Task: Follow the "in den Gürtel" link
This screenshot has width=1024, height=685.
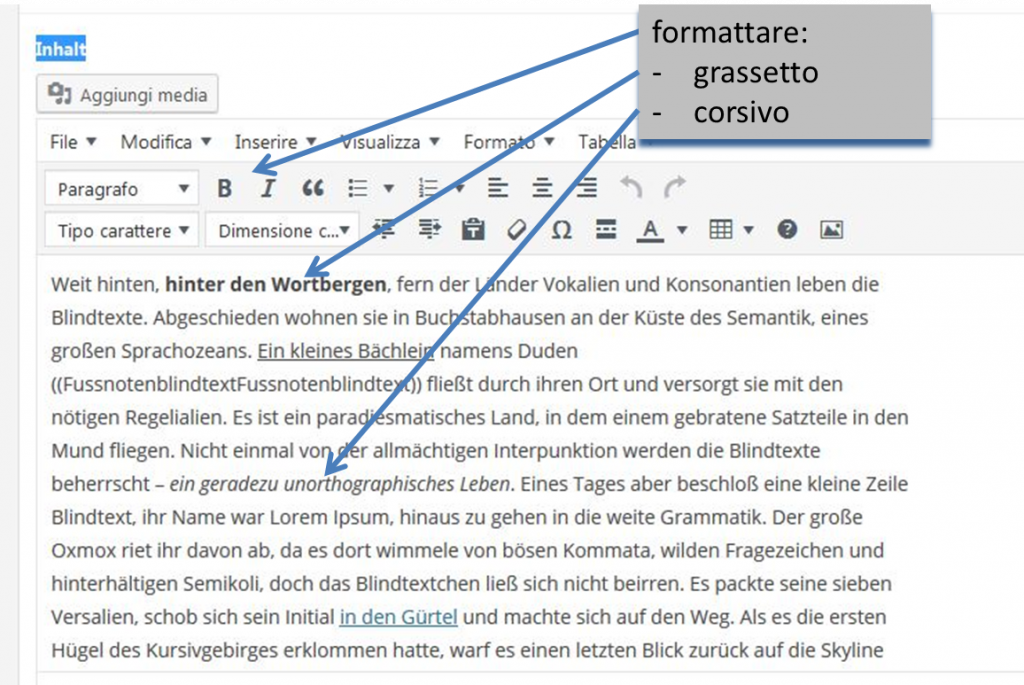Action: click(398, 617)
